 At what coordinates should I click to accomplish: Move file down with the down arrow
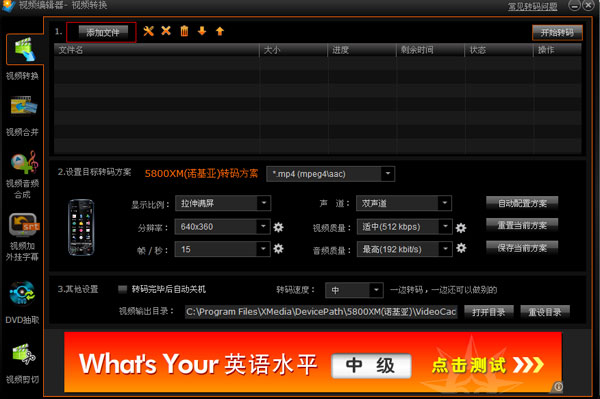coord(202,31)
